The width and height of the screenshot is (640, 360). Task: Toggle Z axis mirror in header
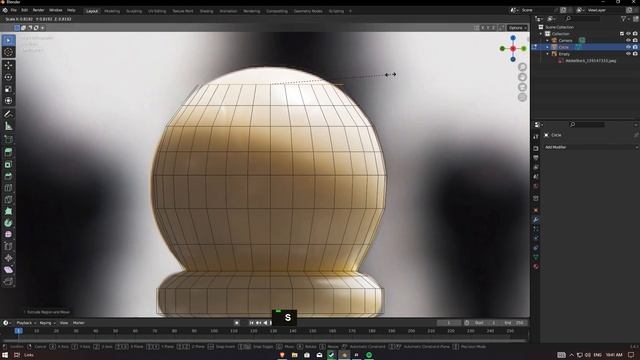tap(494, 28)
